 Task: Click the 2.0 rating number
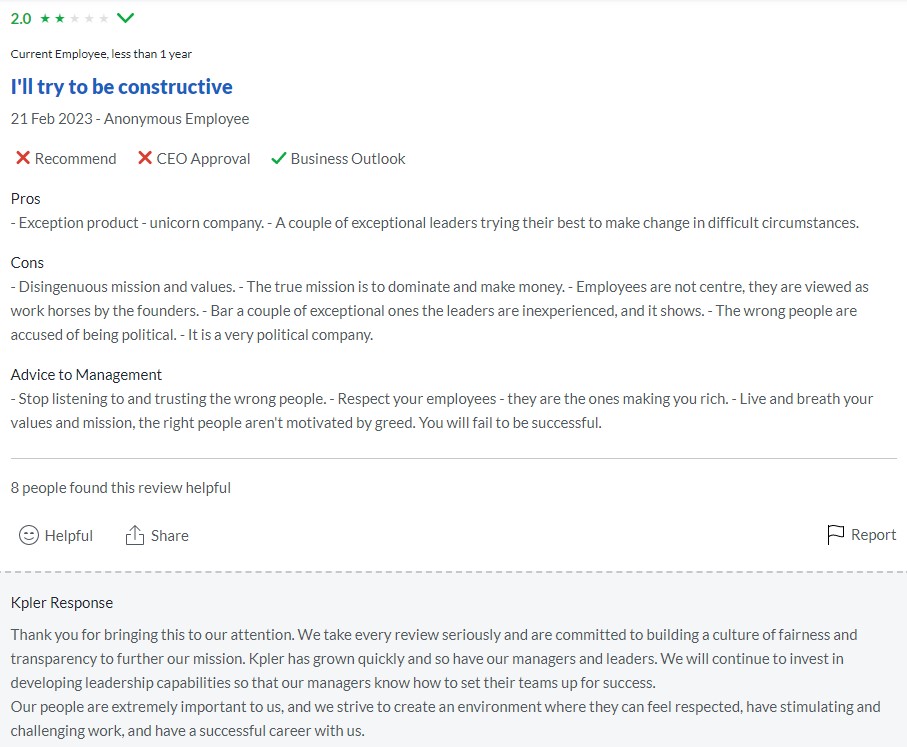21,19
